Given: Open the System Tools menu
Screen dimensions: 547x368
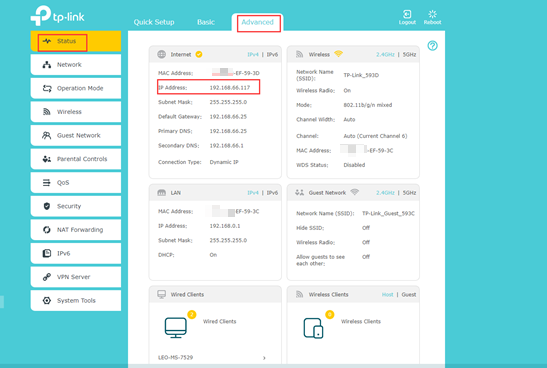Looking at the screenshot, I should click(76, 300).
